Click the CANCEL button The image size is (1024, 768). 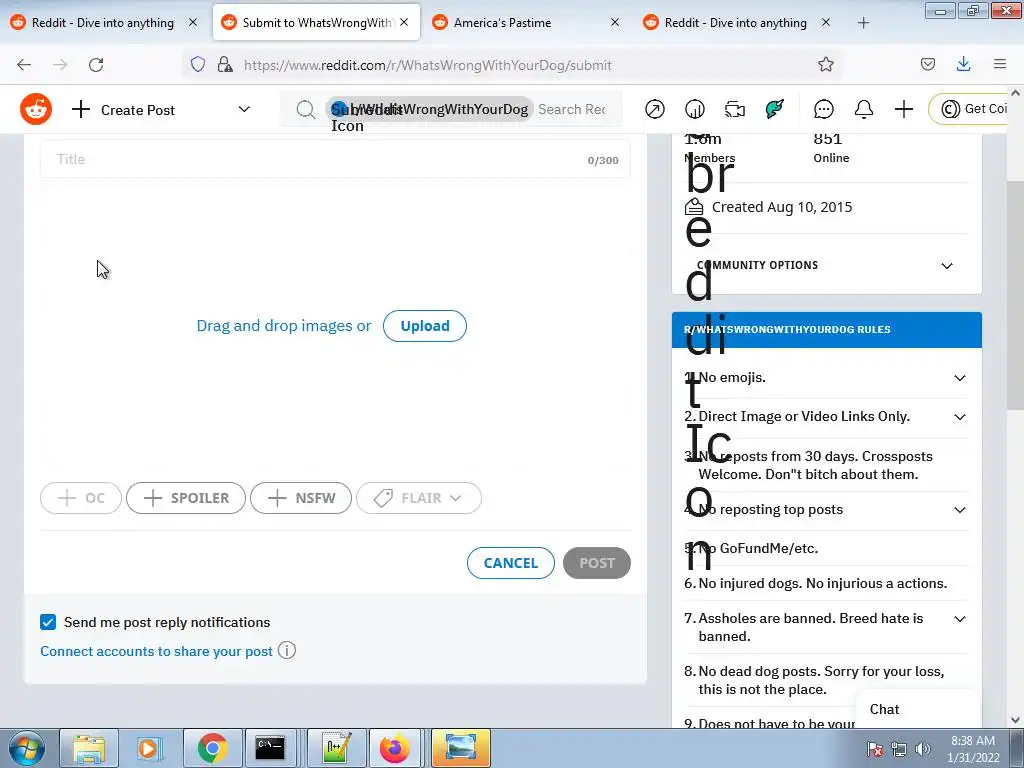[511, 563]
